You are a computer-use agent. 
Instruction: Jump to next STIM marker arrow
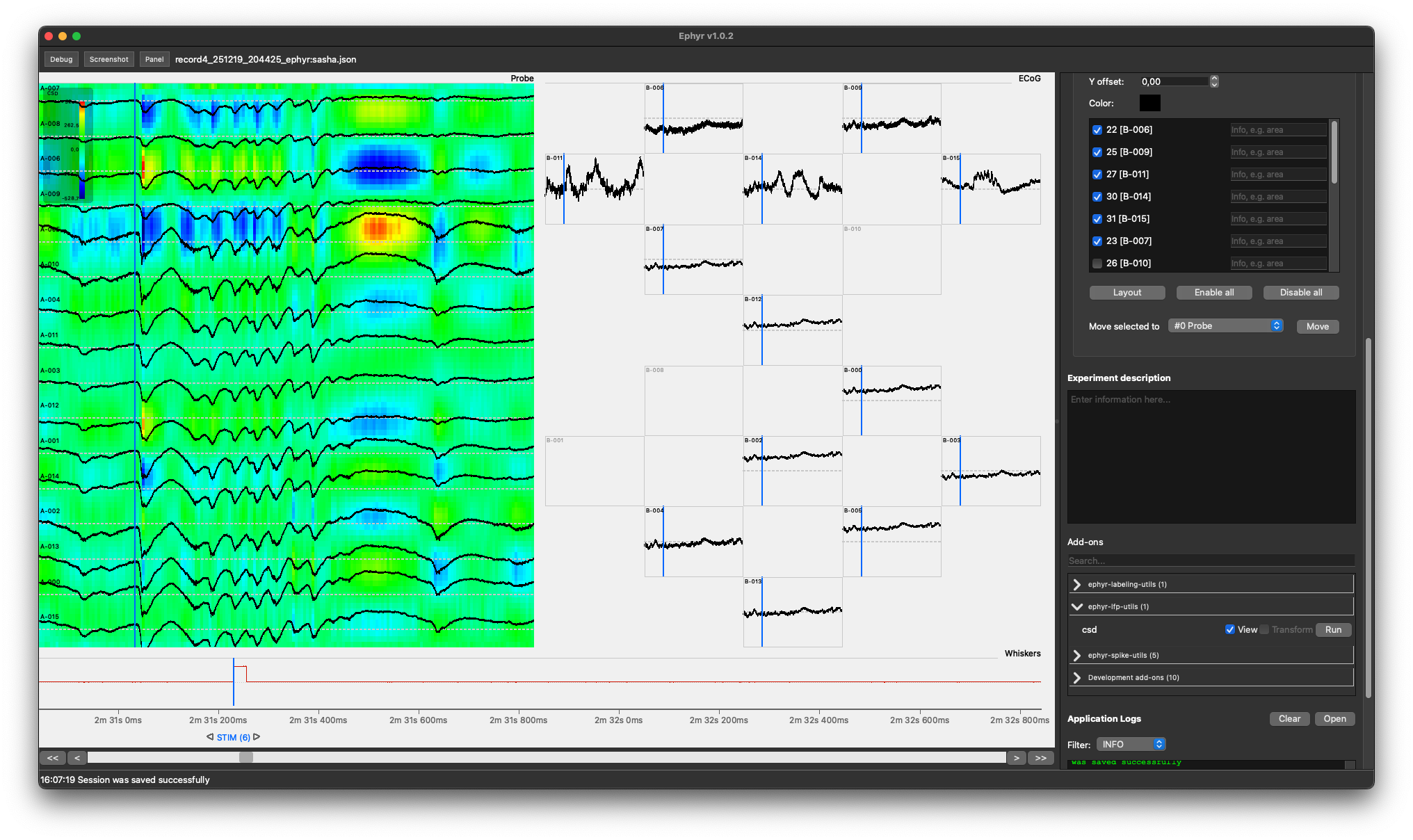[257, 737]
